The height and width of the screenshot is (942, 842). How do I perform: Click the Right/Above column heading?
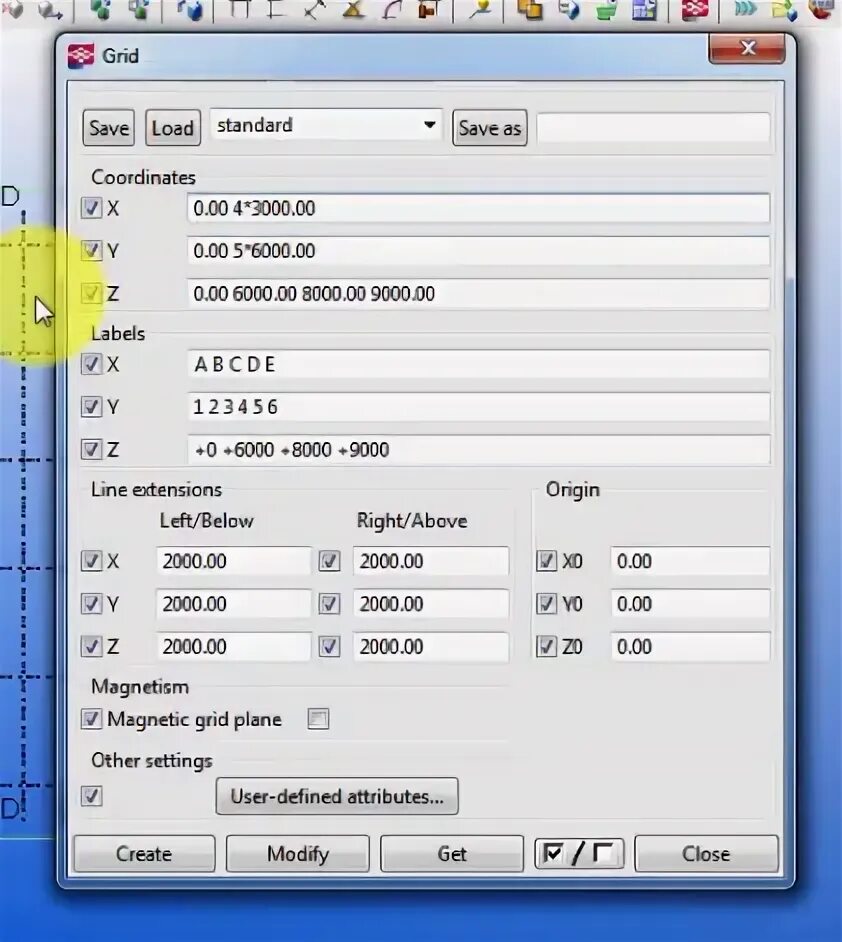[x=412, y=520]
